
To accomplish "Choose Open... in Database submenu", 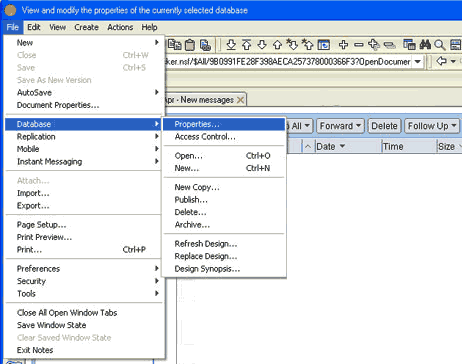I will (x=224, y=156).
